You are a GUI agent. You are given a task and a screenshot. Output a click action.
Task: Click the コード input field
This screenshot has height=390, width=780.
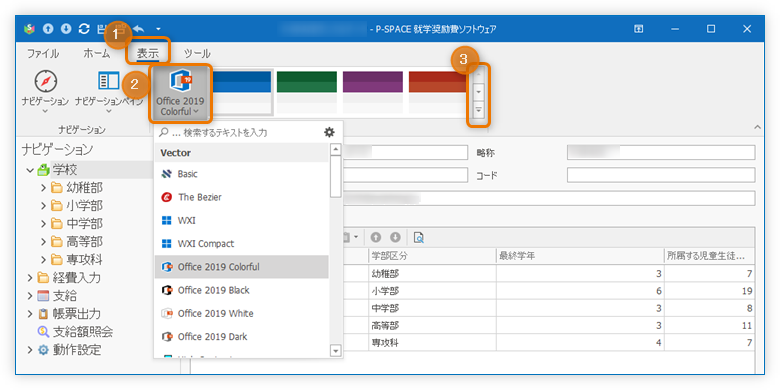pos(661,175)
